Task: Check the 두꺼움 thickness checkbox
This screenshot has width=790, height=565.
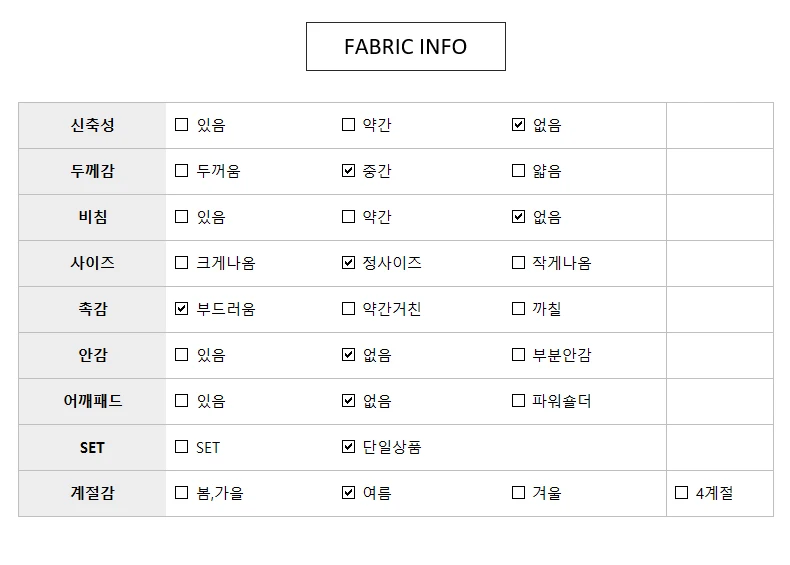Action: click(x=181, y=171)
